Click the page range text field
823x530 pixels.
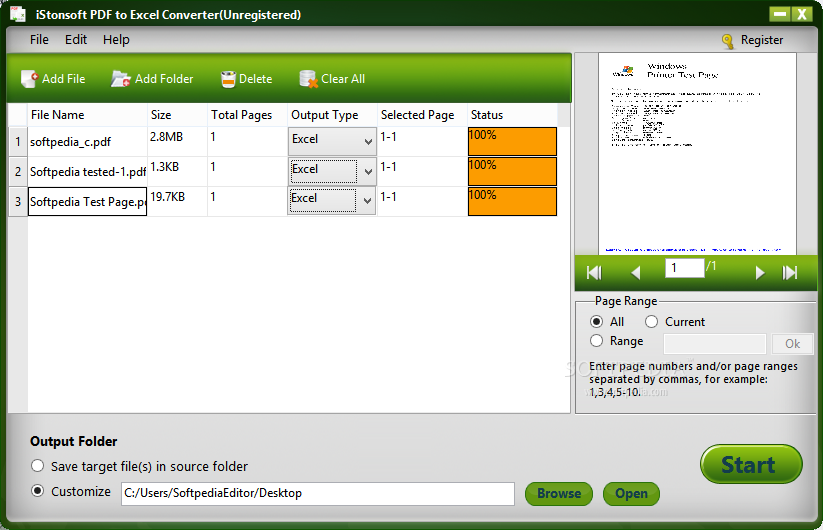[x=715, y=344]
